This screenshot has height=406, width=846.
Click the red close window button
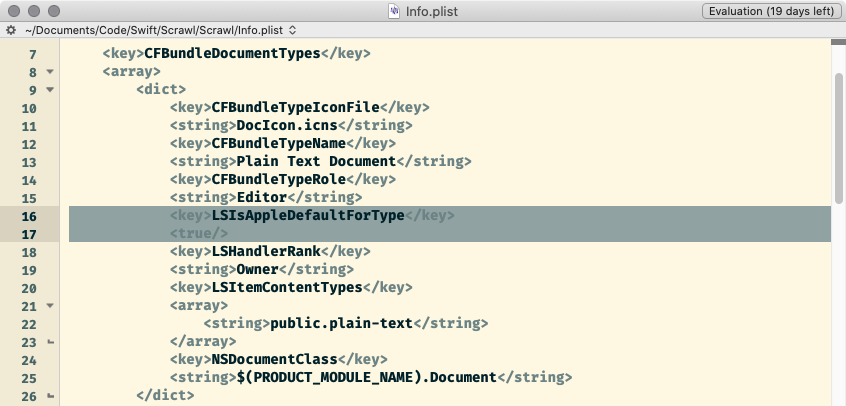point(12,11)
